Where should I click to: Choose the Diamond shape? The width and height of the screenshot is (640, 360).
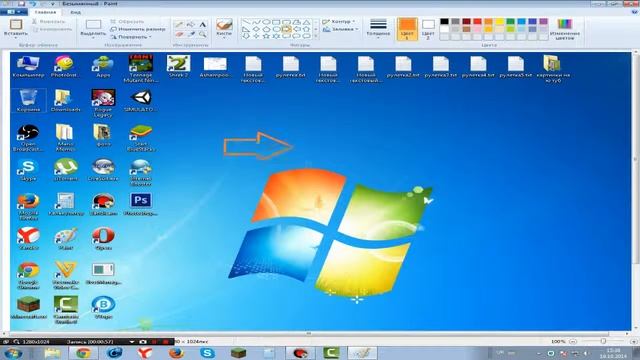256,29
